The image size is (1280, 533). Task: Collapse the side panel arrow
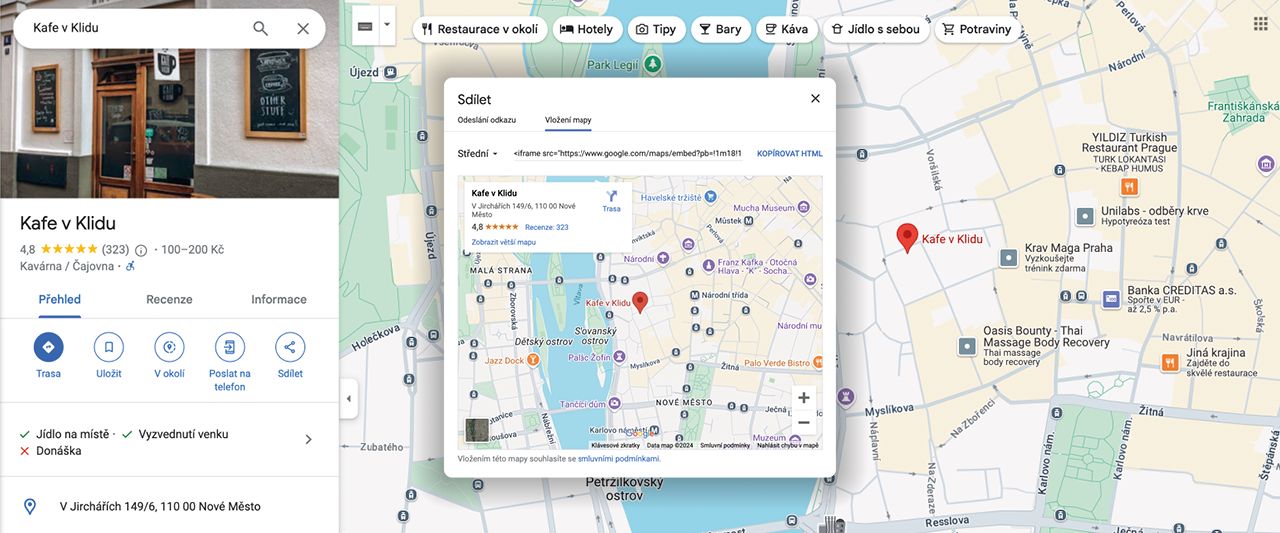348,399
